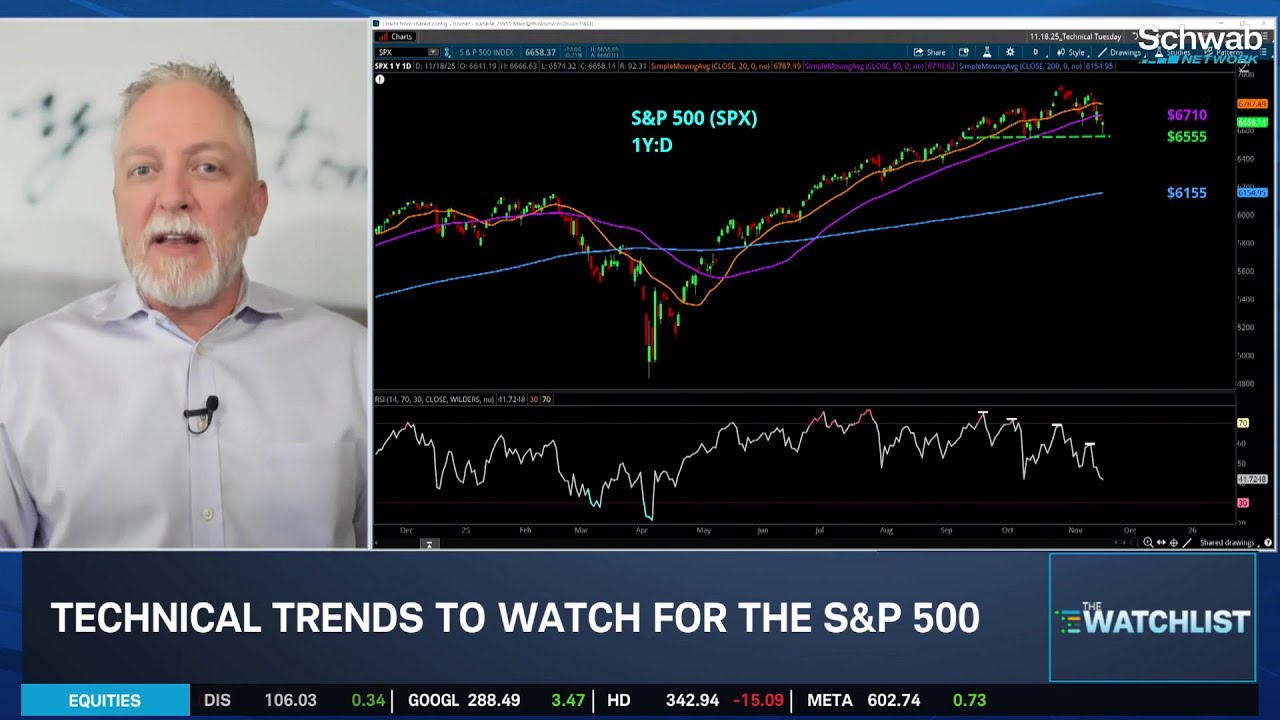The height and width of the screenshot is (720, 1280).
Task: Select the $6710 price annotation
Action: pos(1187,115)
